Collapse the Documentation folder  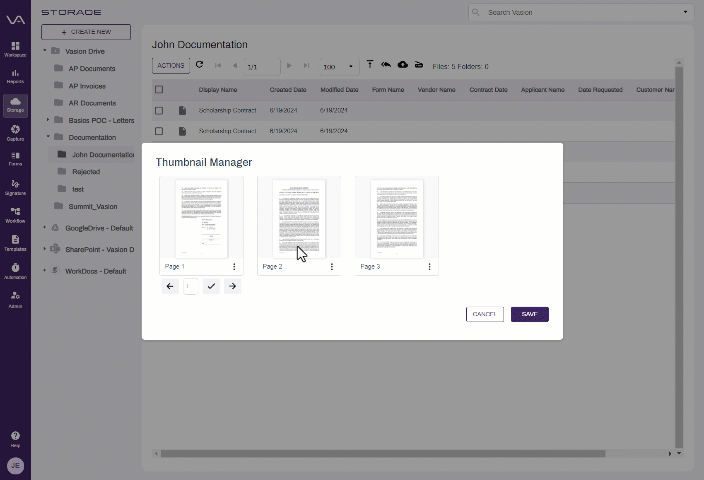tap(48, 136)
